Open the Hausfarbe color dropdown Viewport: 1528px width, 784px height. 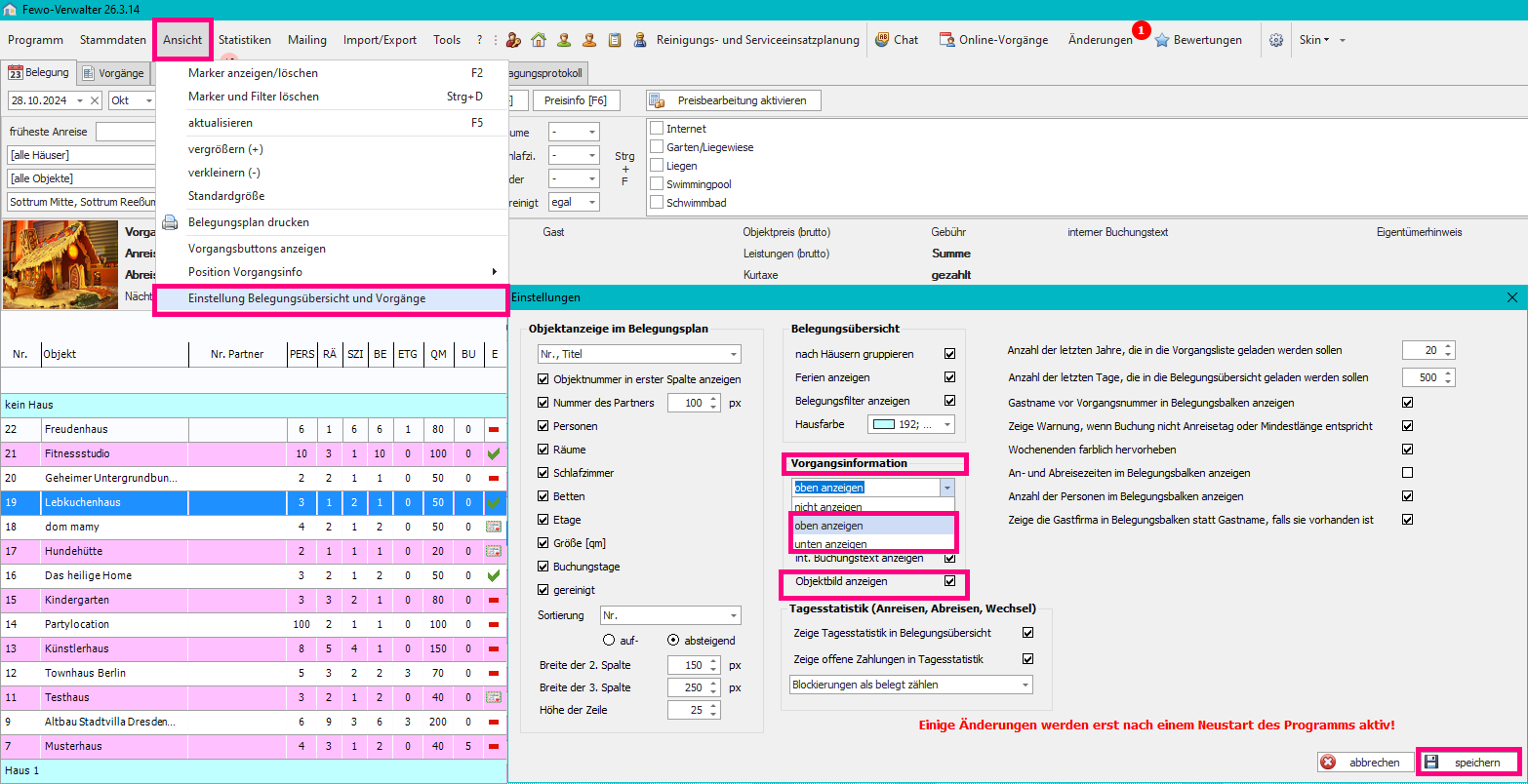[x=911, y=424]
